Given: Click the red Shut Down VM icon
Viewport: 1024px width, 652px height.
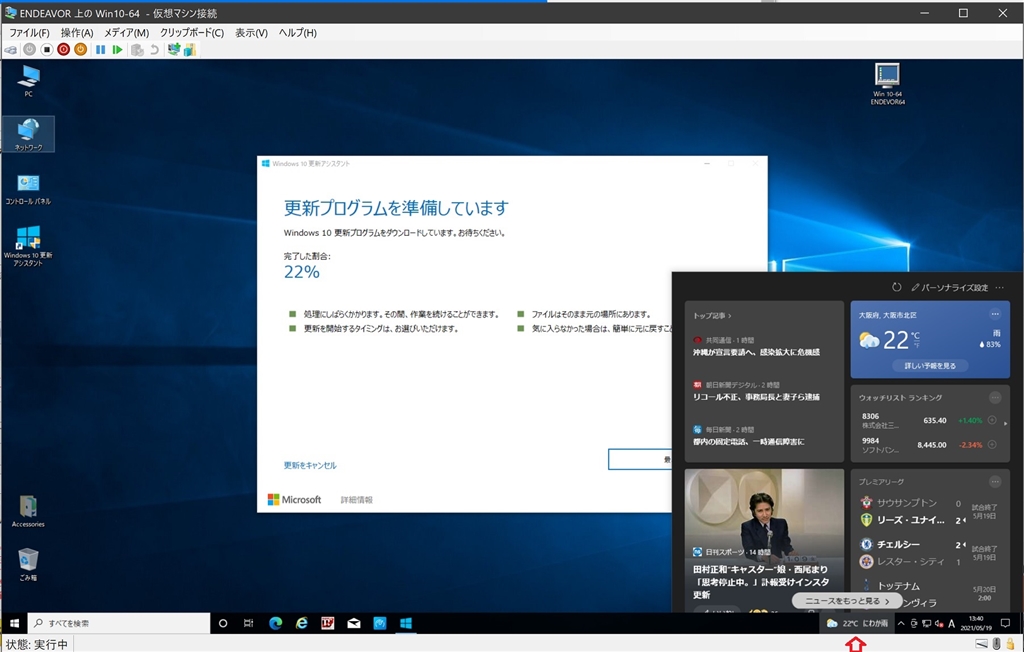Looking at the screenshot, I should pyautogui.click(x=63, y=50).
